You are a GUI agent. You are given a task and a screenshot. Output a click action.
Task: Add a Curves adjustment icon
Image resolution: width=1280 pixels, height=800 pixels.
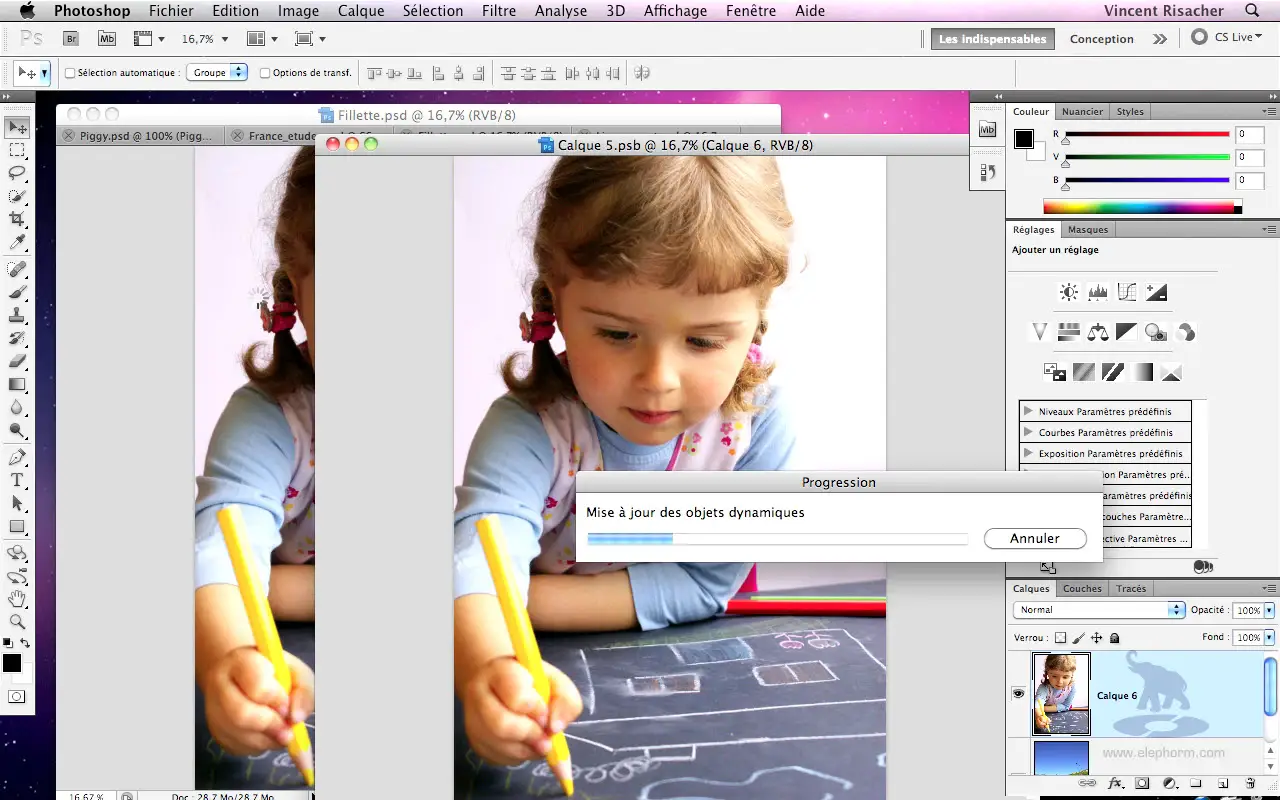pyautogui.click(x=1127, y=293)
